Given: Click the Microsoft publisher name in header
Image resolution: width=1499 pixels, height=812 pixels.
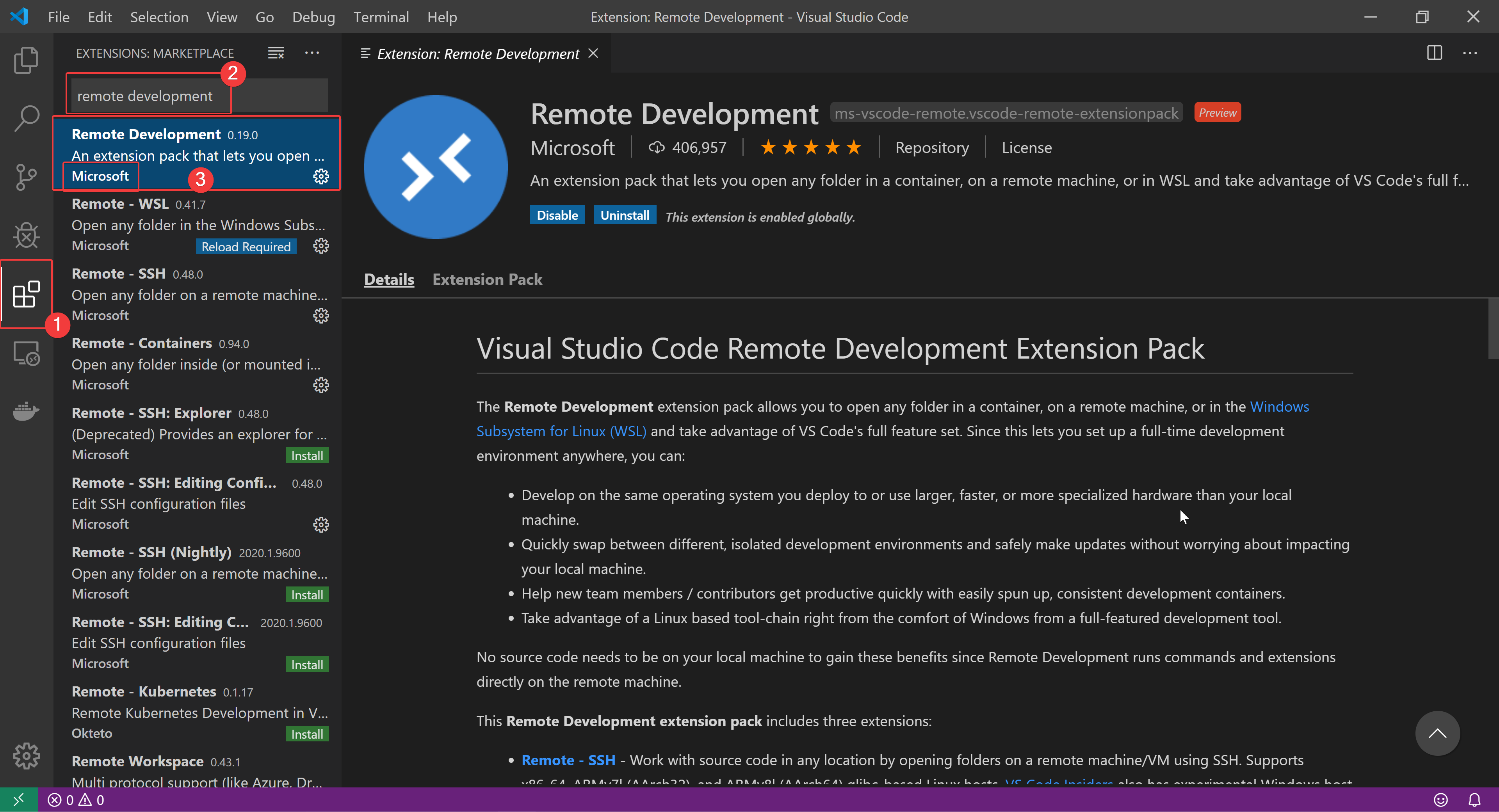Looking at the screenshot, I should pos(573,148).
